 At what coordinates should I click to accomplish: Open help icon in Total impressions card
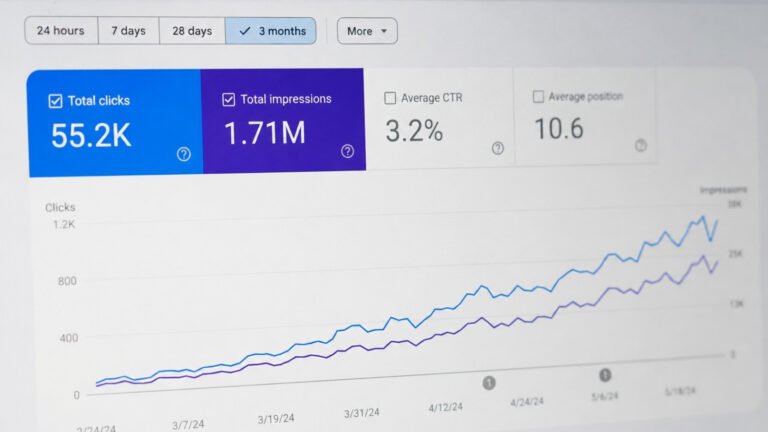point(347,151)
